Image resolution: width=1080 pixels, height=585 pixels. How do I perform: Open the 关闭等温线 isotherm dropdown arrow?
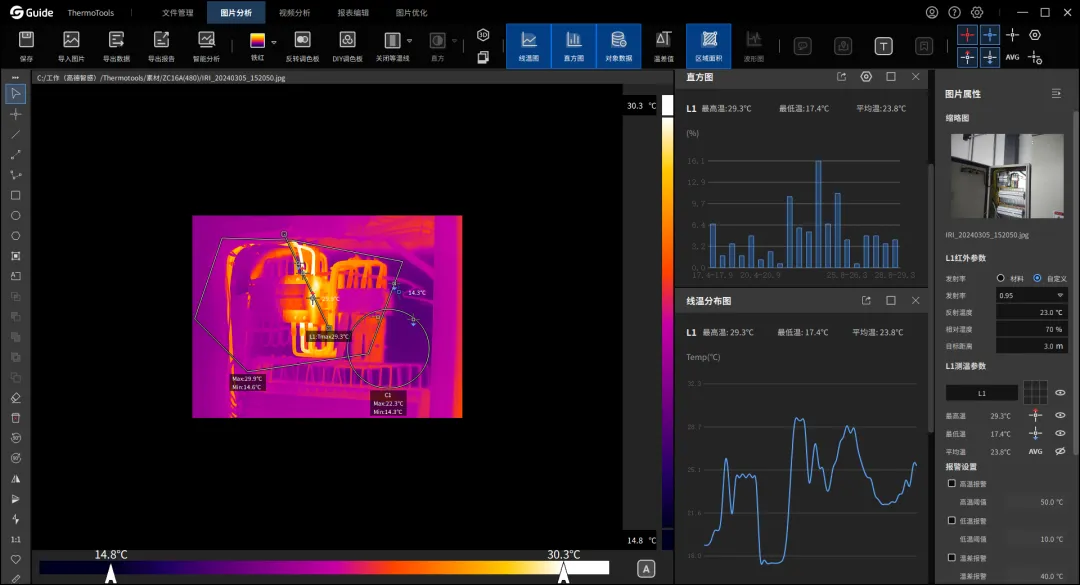pos(409,41)
